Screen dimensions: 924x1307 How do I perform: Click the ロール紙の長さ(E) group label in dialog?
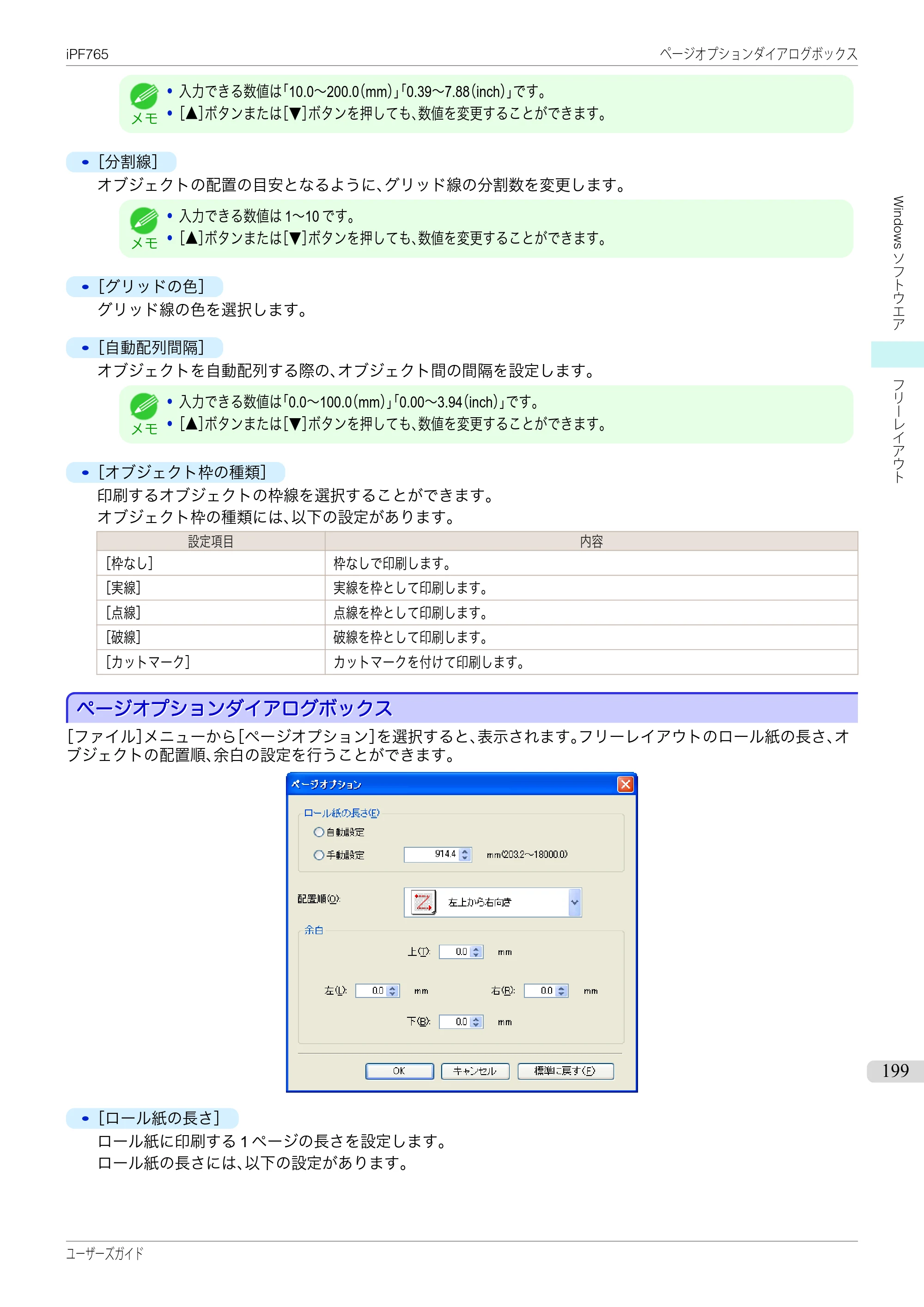click(x=341, y=813)
